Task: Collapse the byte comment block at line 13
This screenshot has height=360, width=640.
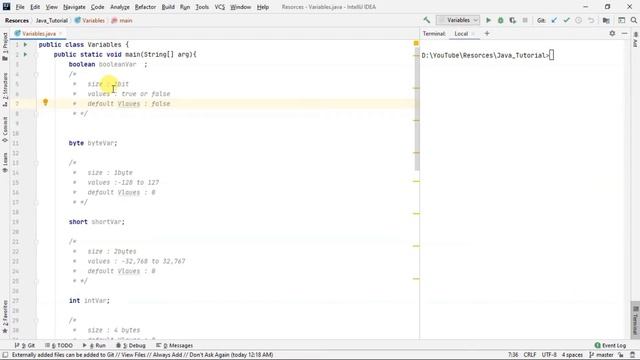Action: [36, 163]
